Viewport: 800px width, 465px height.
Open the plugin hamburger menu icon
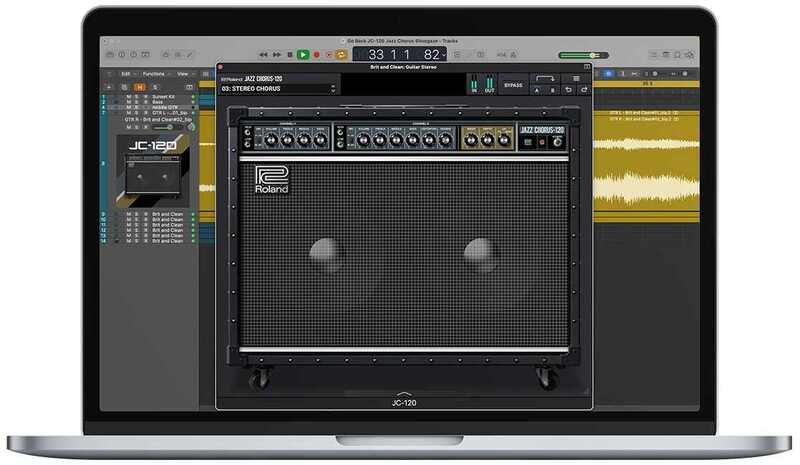pos(576,79)
